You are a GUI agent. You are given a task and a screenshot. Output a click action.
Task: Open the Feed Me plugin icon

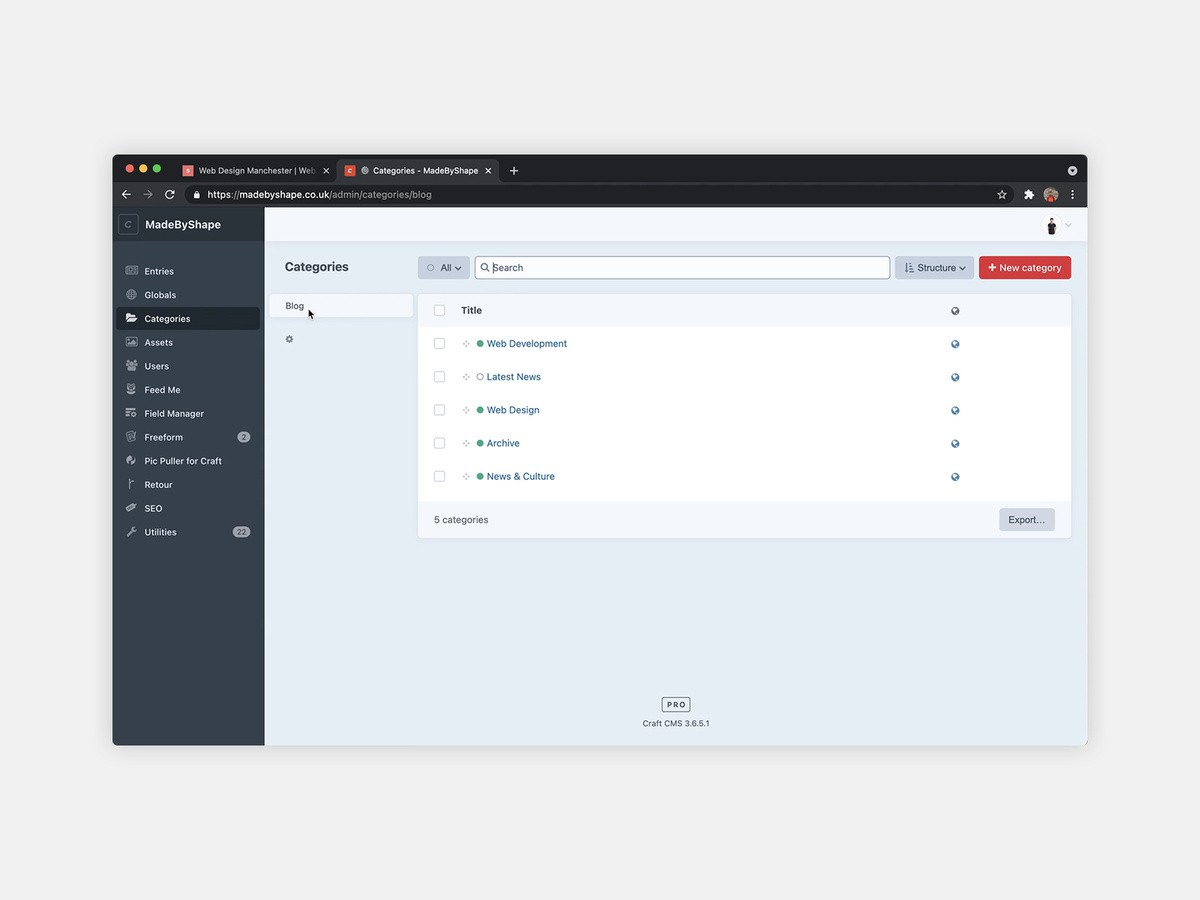point(133,389)
